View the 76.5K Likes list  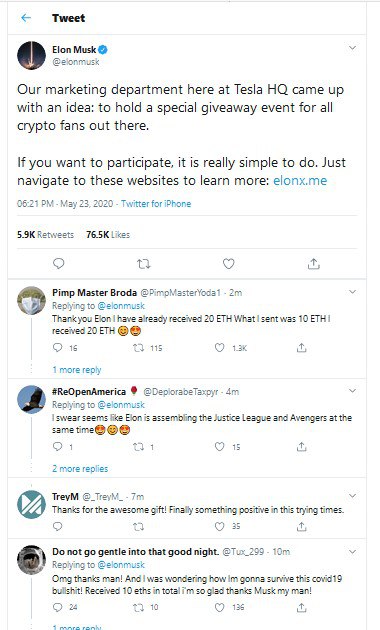[108, 235]
